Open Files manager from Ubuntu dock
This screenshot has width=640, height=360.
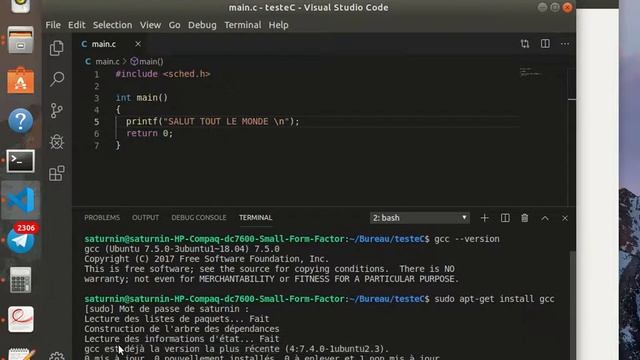[x=20, y=40]
